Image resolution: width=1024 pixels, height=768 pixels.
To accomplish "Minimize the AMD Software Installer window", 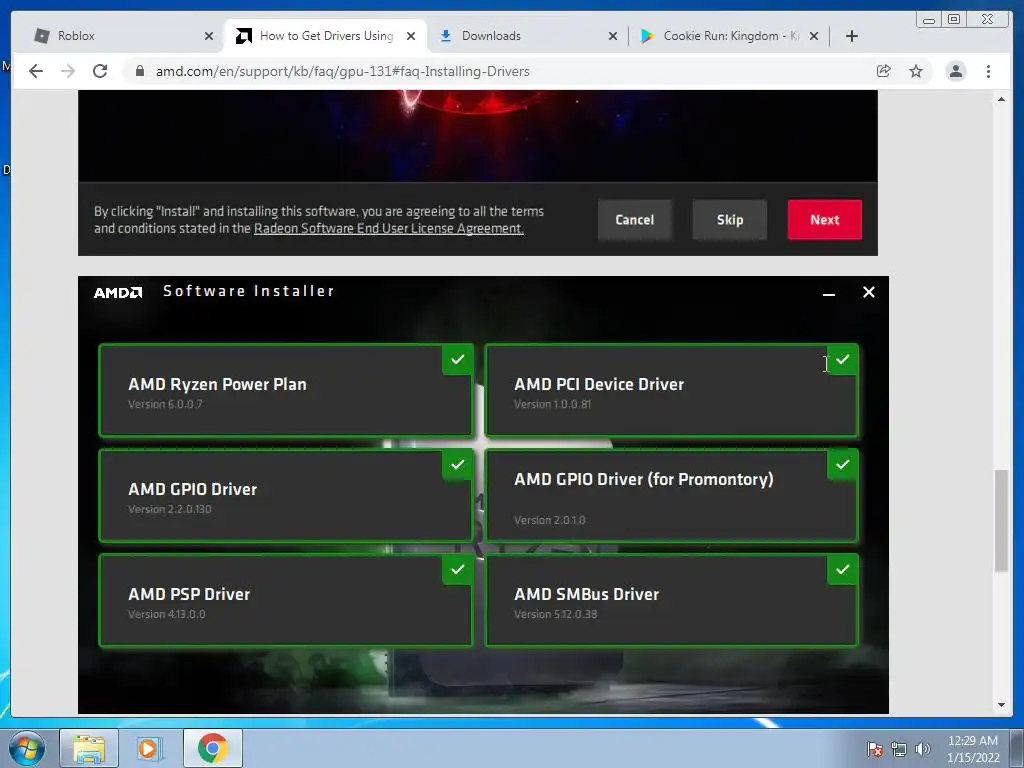I will (x=829, y=293).
